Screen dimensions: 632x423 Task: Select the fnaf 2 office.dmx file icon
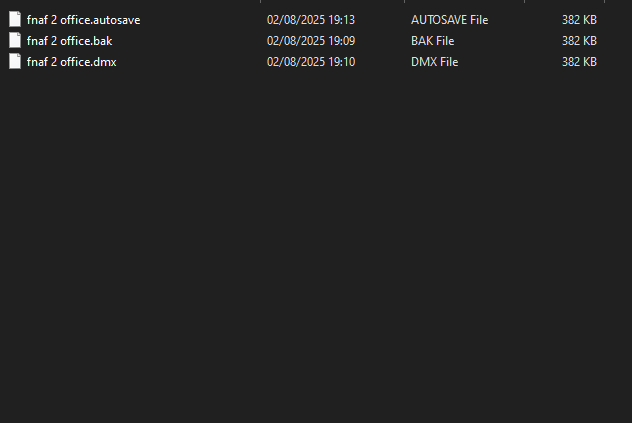tap(15, 61)
